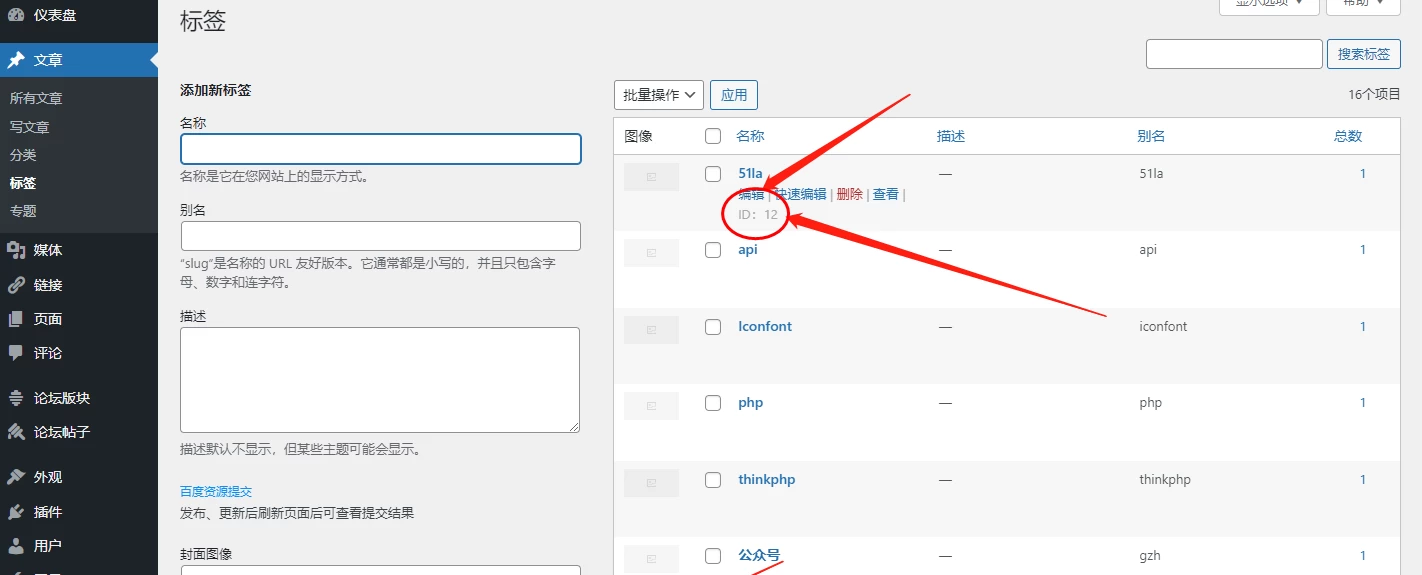Viewport: 1422px width, 575px height.
Task: Focus the tag search input box
Action: (1234, 54)
